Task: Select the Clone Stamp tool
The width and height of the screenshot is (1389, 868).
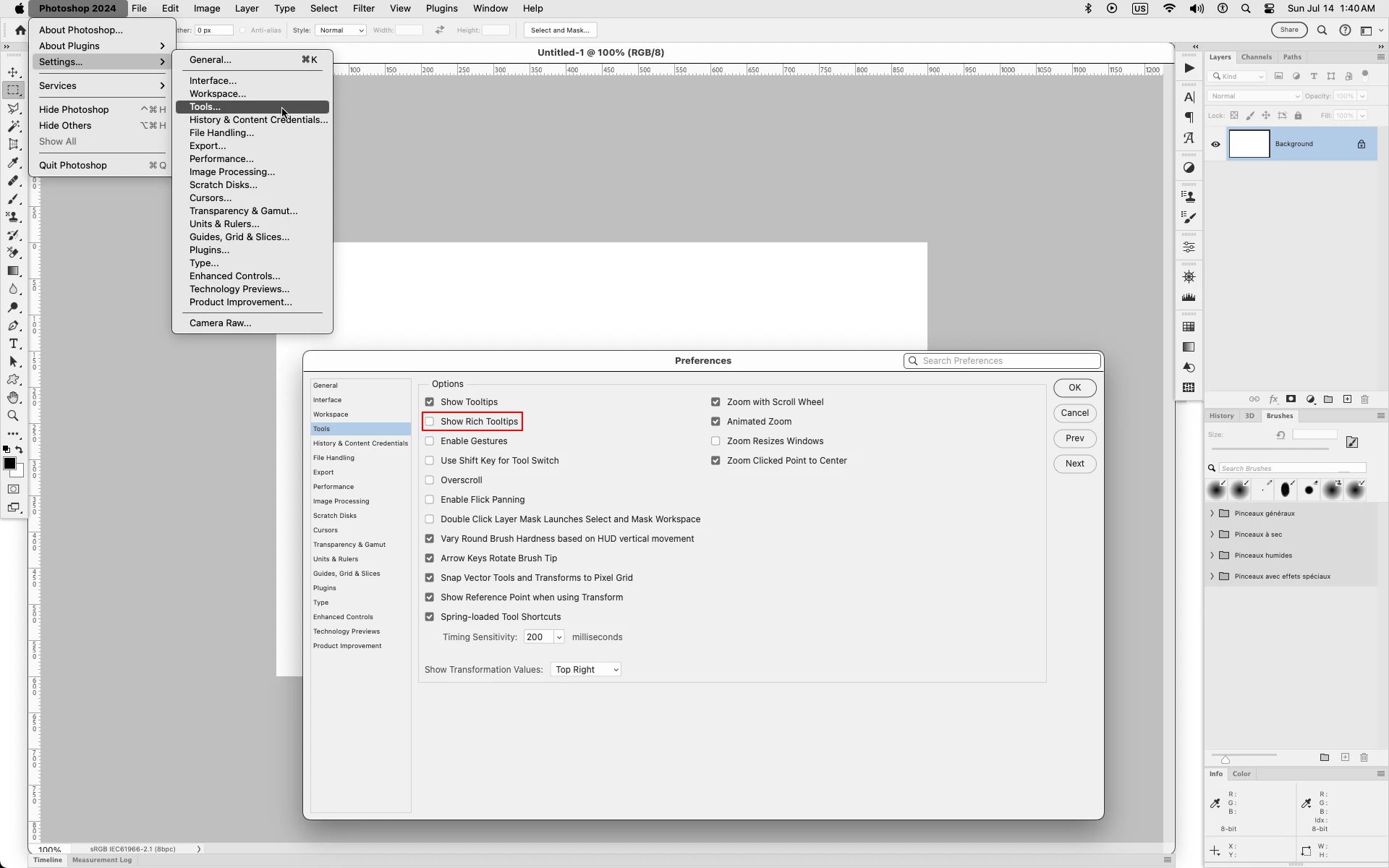Action: (13, 217)
